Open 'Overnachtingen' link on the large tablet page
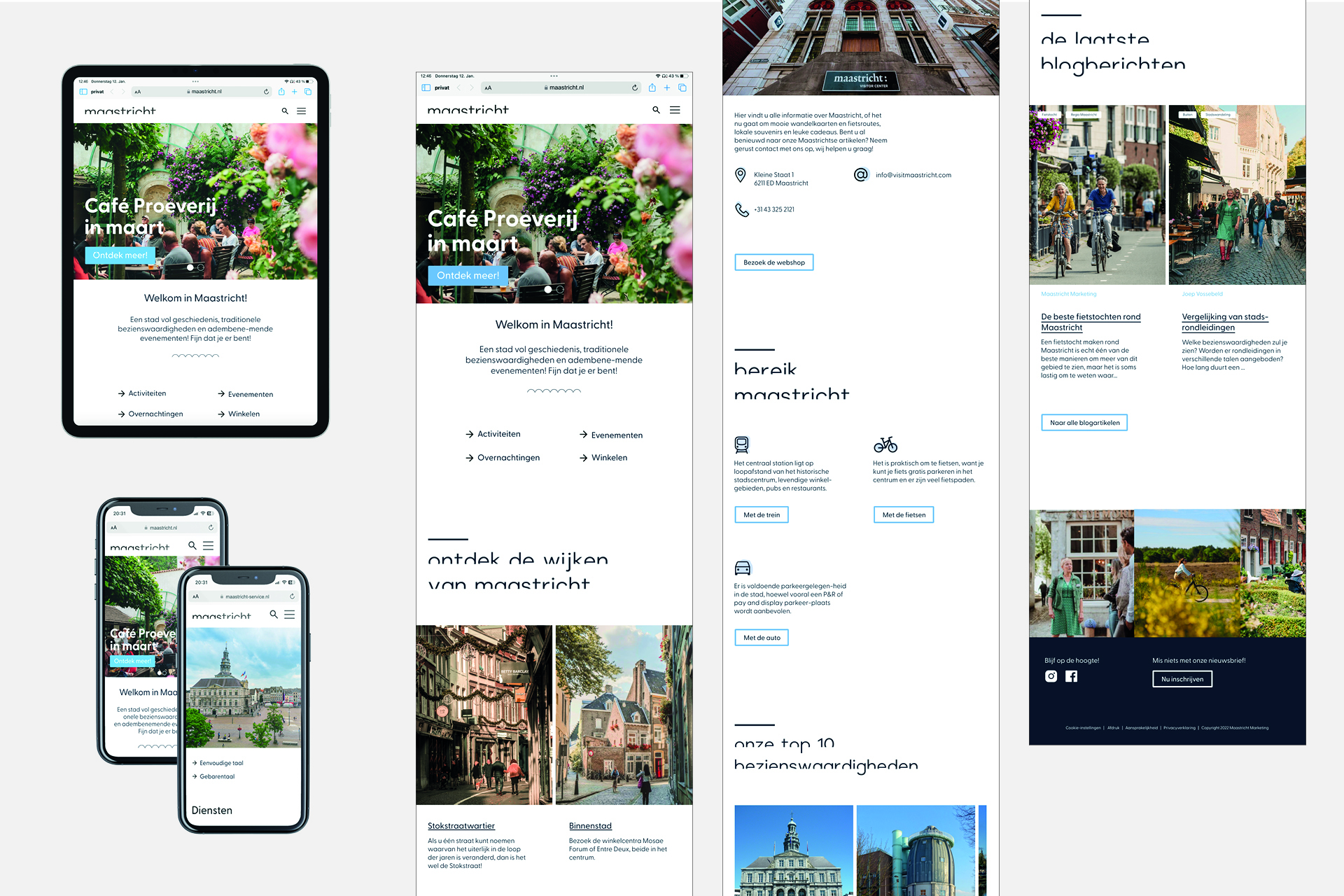Image resolution: width=1344 pixels, height=896 pixels. [x=503, y=458]
